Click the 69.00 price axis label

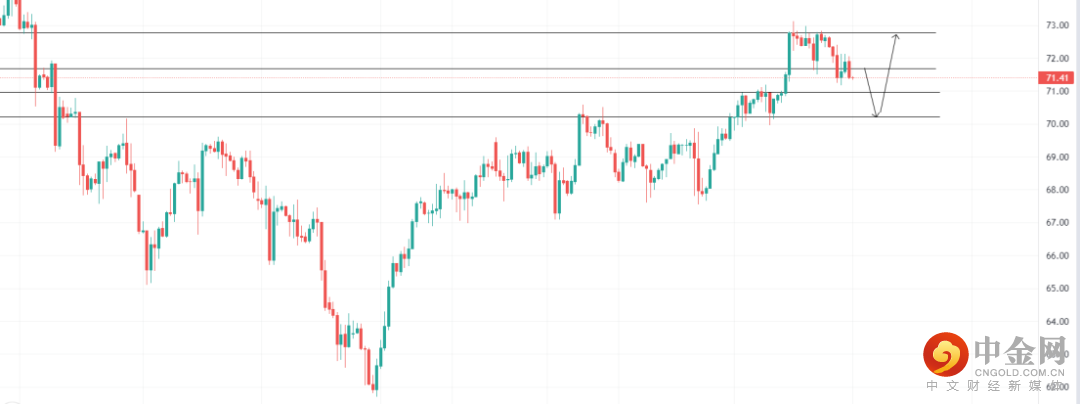tap(1057, 157)
